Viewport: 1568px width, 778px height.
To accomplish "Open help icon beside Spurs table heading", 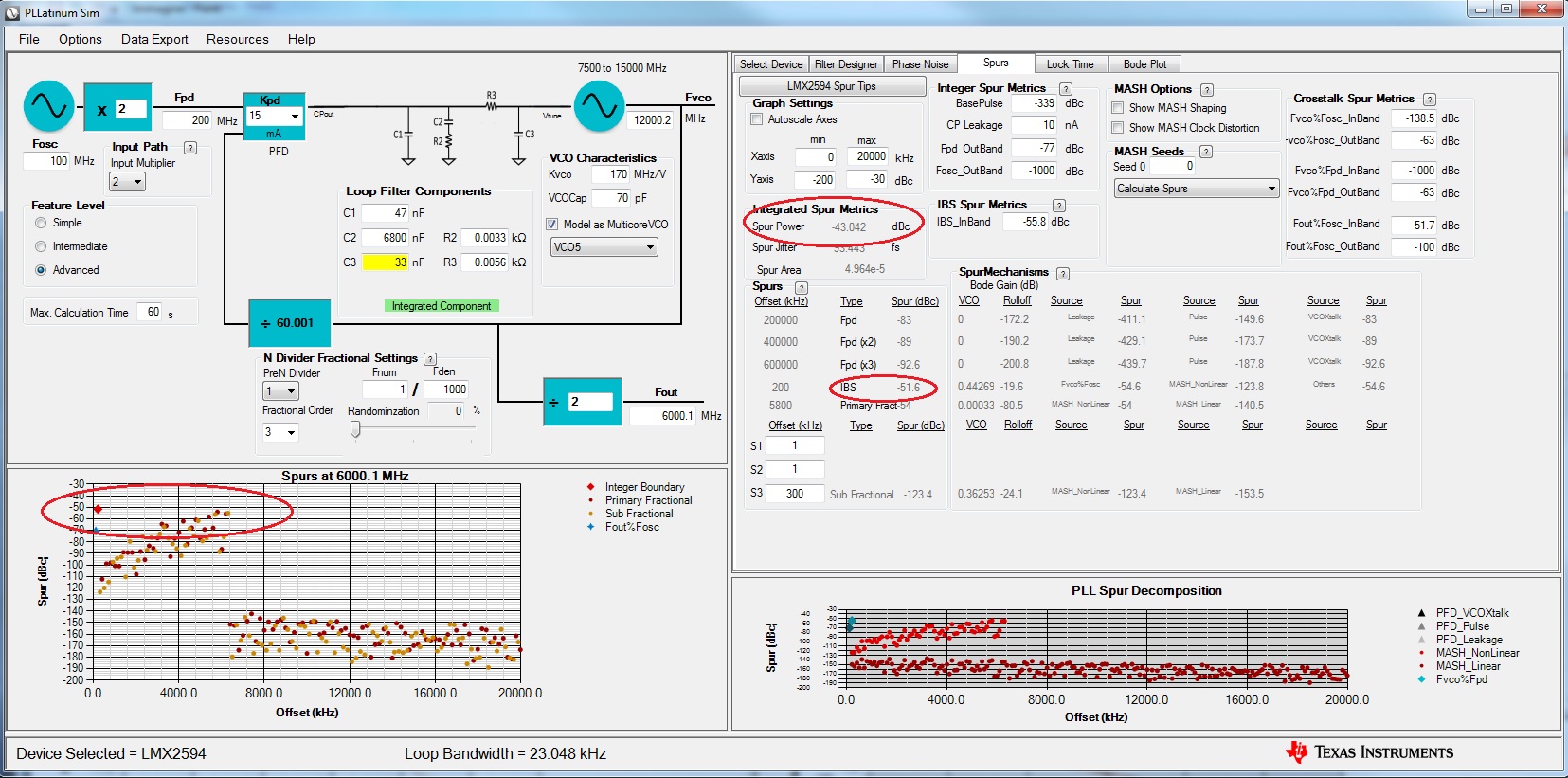I will (802, 287).
